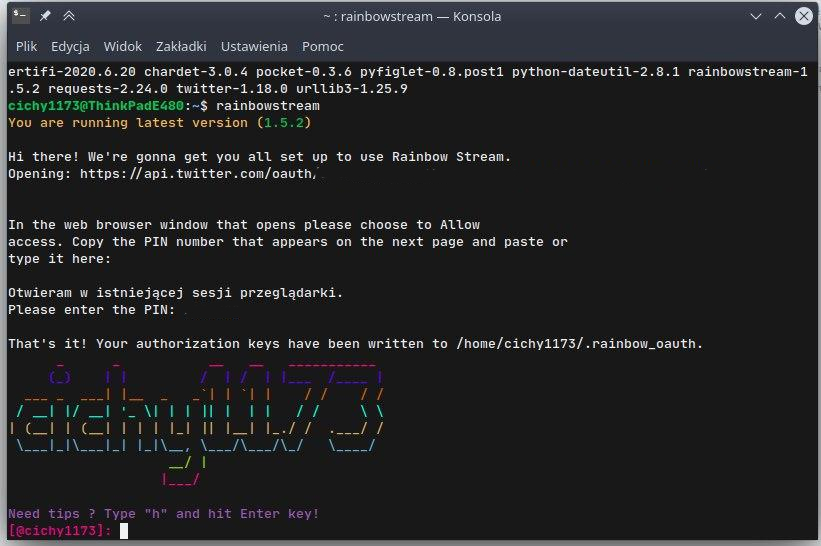The height and width of the screenshot is (546, 821).
Task: Expand the Pomoc menu
Action: pos(321,46)
